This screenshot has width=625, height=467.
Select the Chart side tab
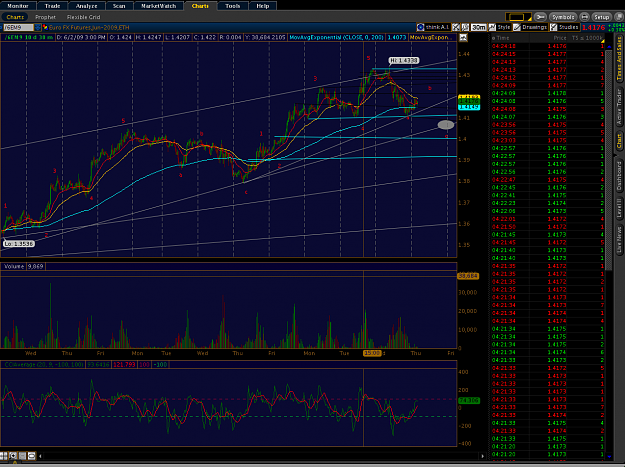point(619,141)
